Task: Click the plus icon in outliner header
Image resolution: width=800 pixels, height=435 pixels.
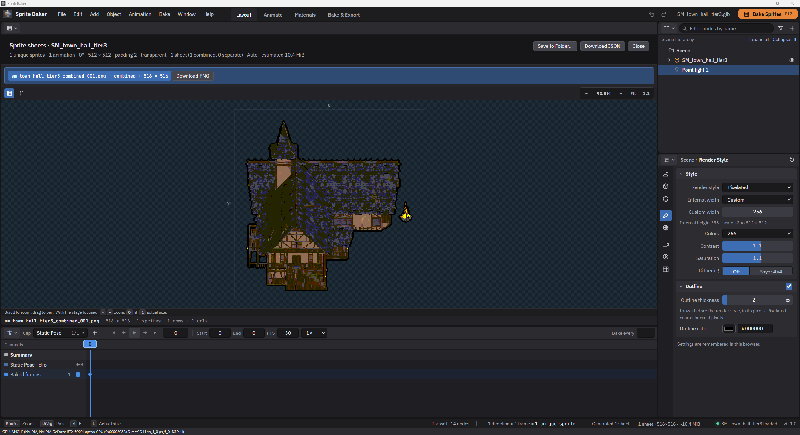Action: point(792,29)
